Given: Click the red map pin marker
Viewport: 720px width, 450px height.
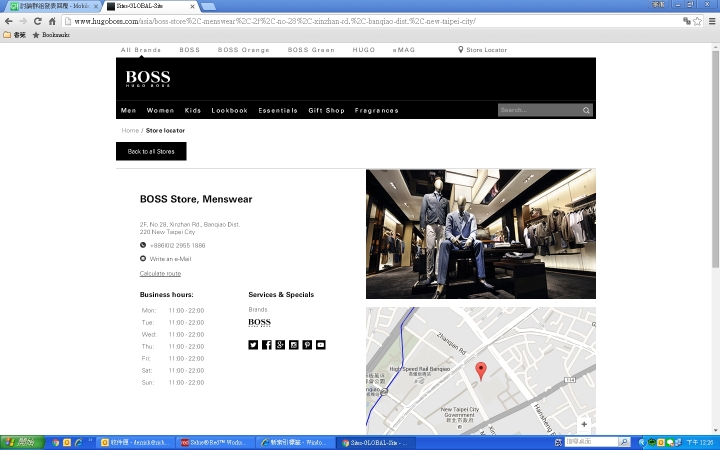Looking at the screenshot, I should click(481, 371).
